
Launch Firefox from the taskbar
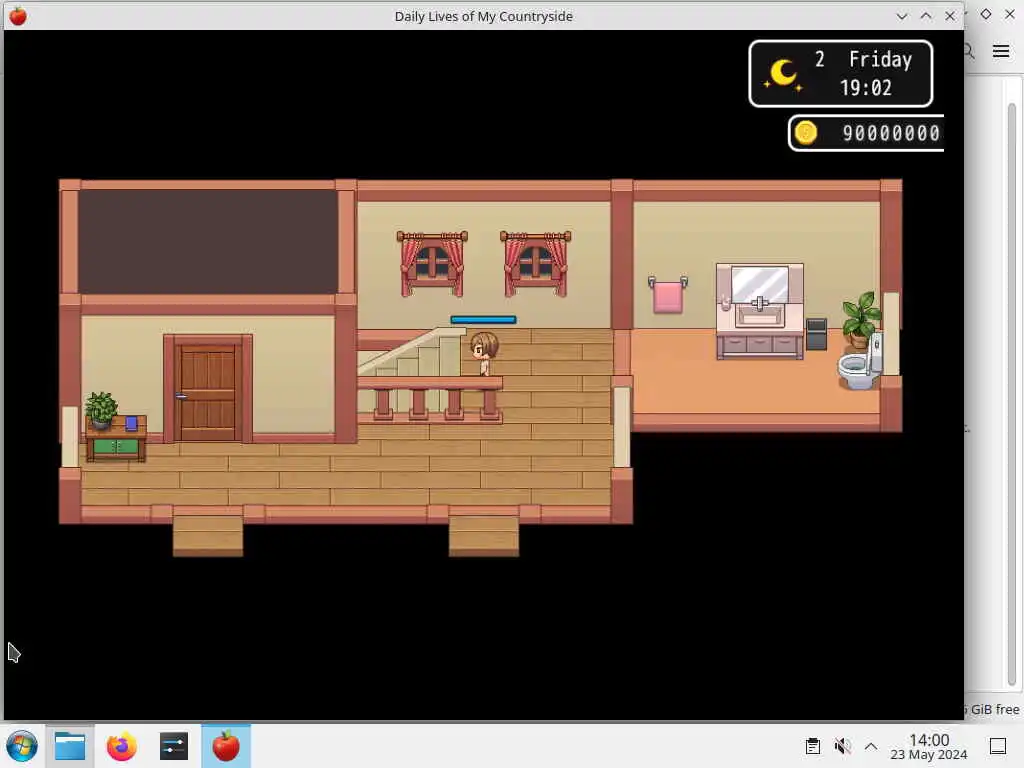tap(121, 746)
